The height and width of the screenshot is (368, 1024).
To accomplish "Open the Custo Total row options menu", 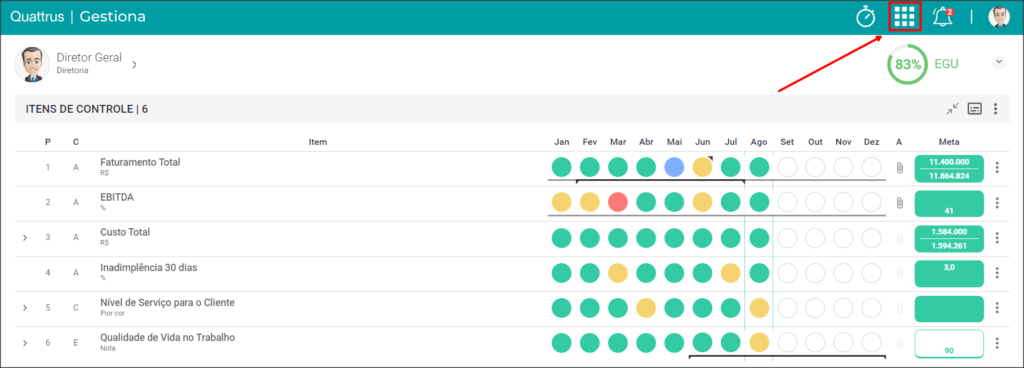I will coord(997,238).
